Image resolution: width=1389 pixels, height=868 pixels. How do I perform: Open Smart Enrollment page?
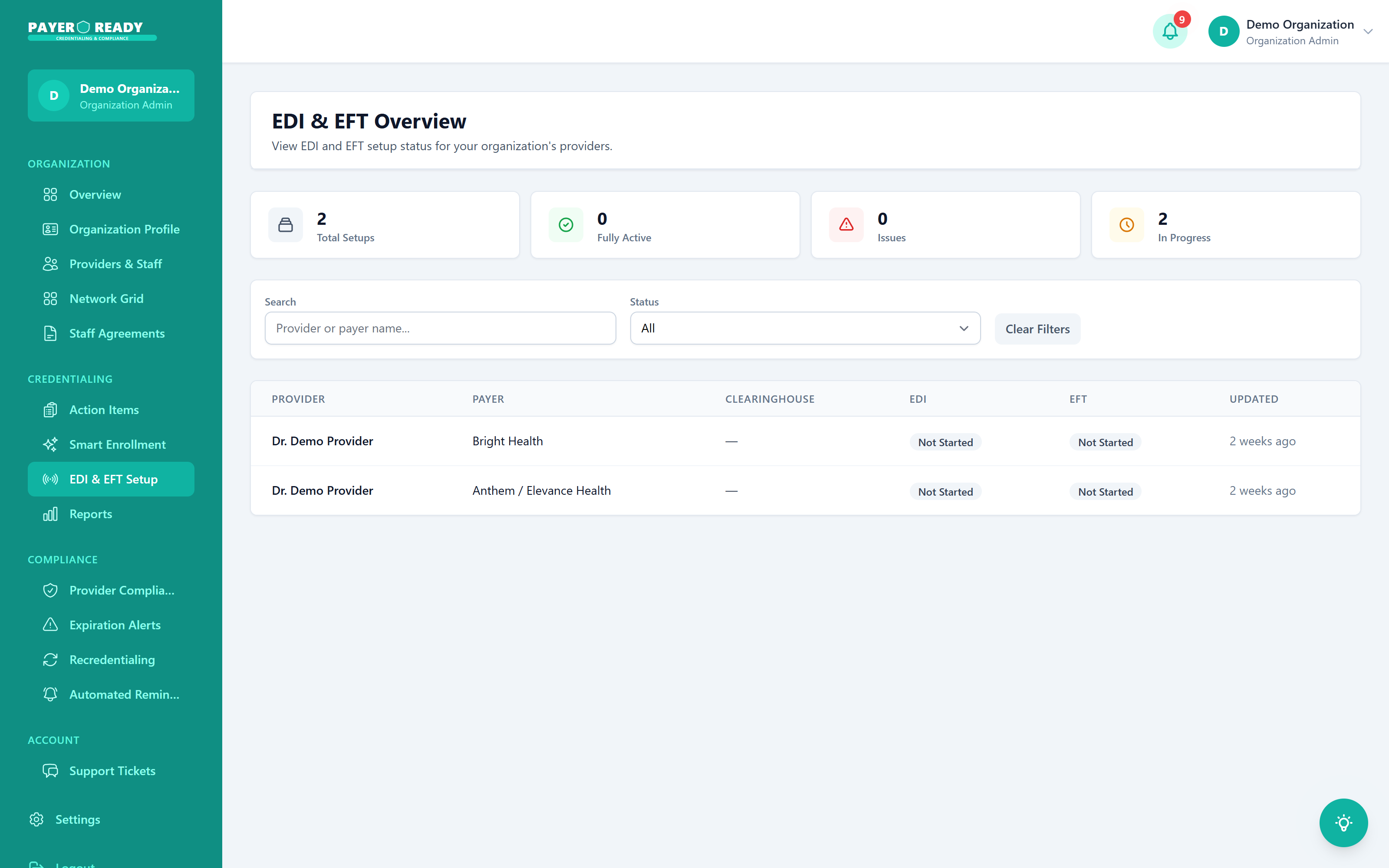(x=111, y=444)
